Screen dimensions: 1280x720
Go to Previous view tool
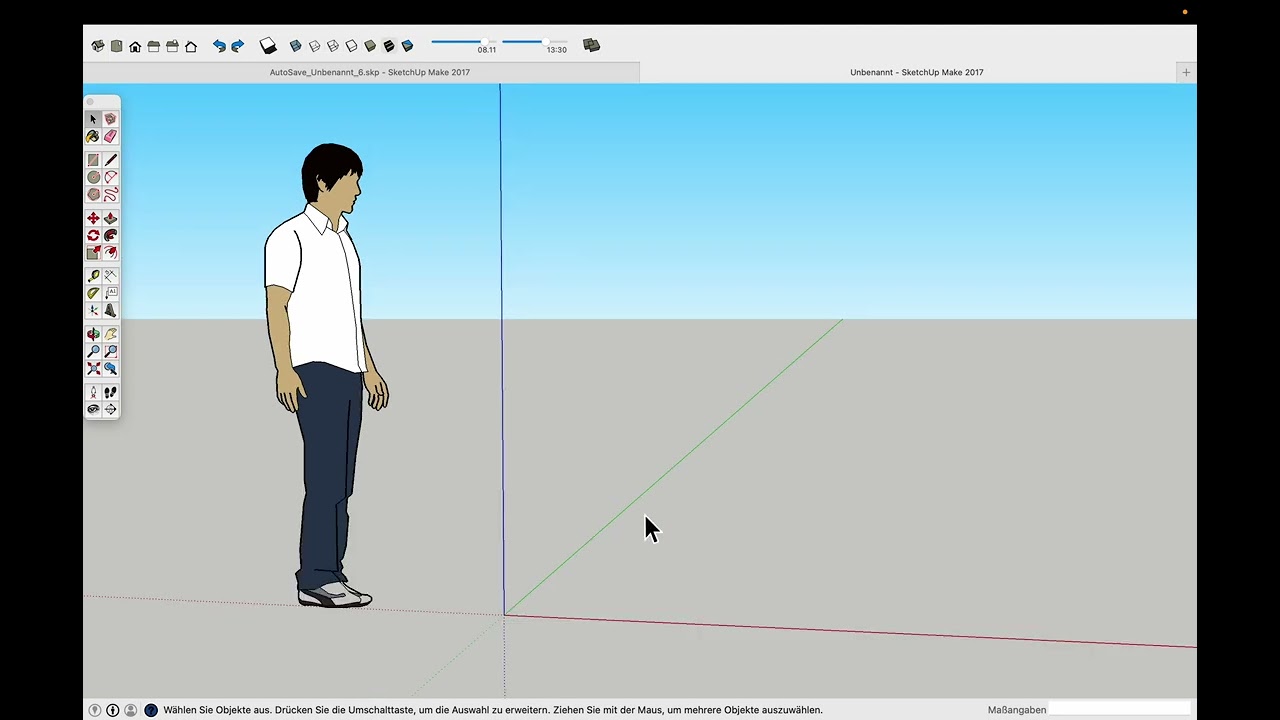coord(110,368)
